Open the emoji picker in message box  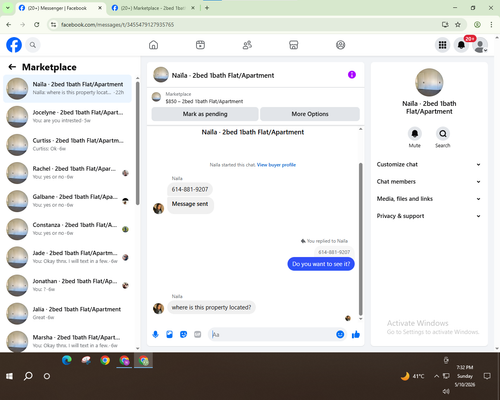pyautogui.click(x=340, y=334)
